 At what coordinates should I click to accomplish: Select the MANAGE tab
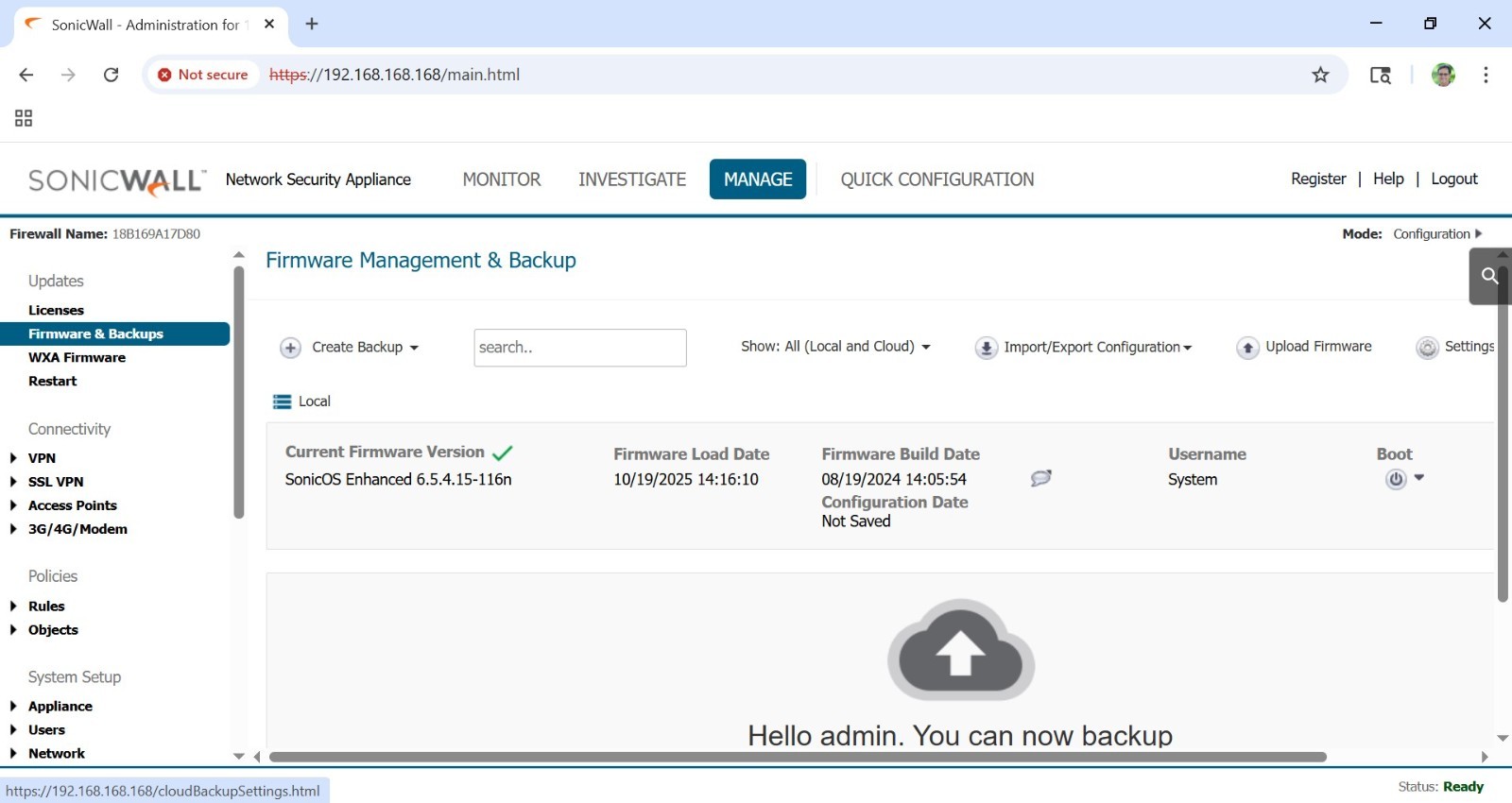coord(758,179)
